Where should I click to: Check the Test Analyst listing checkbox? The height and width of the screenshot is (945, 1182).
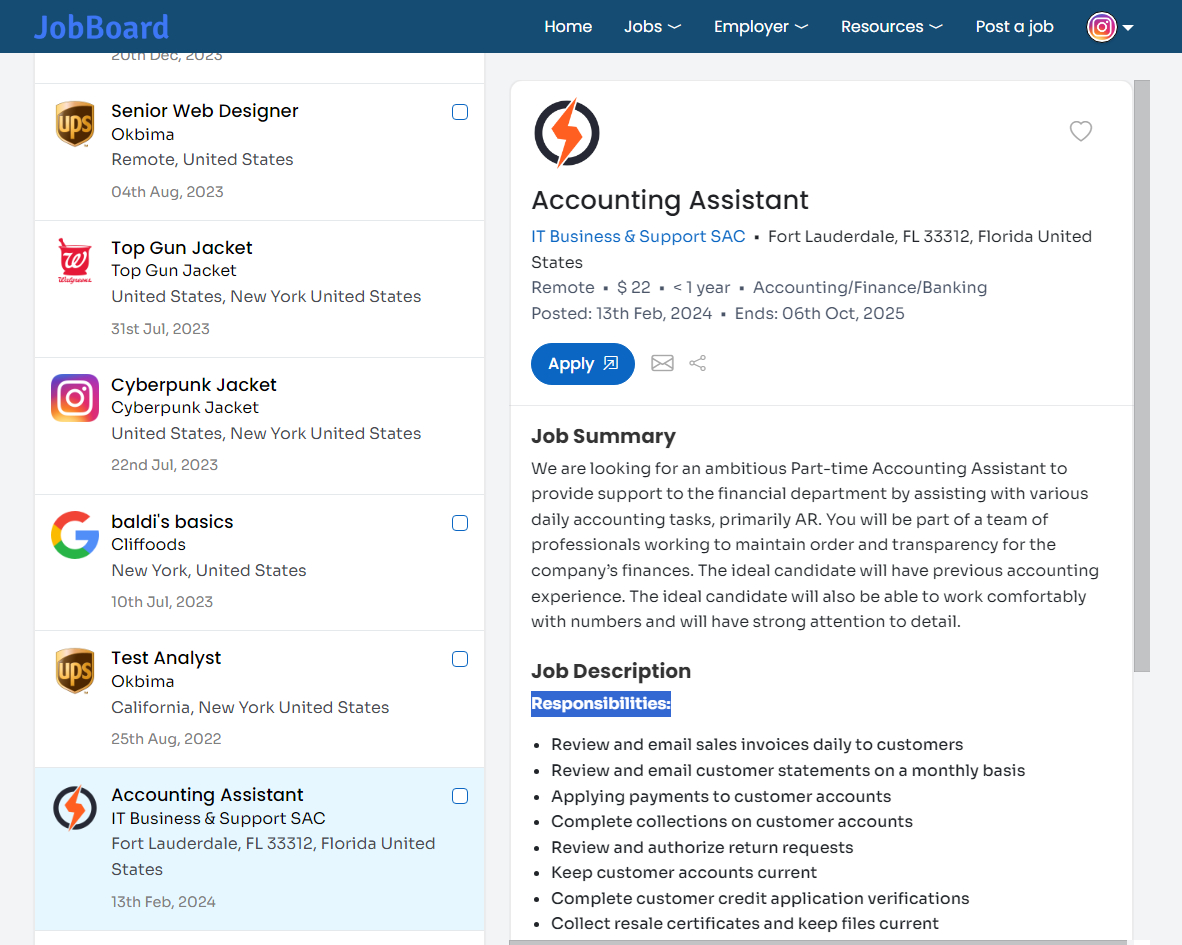tap(460, 659)
